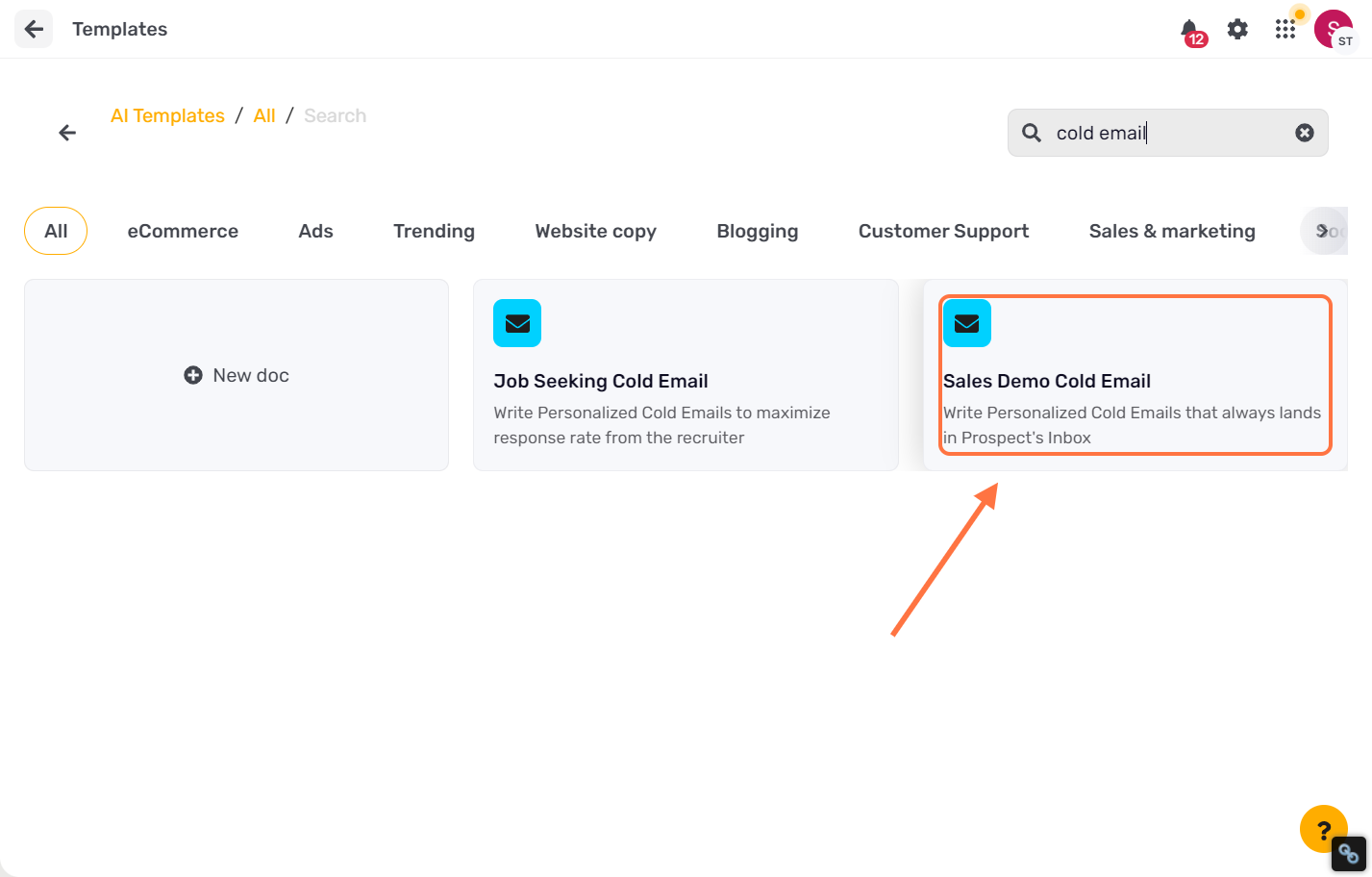Image resolution: width=1372 pixels, height=877 pixels.
Task: Reveal more categories with the right chevron
Action: point(1324,231)
